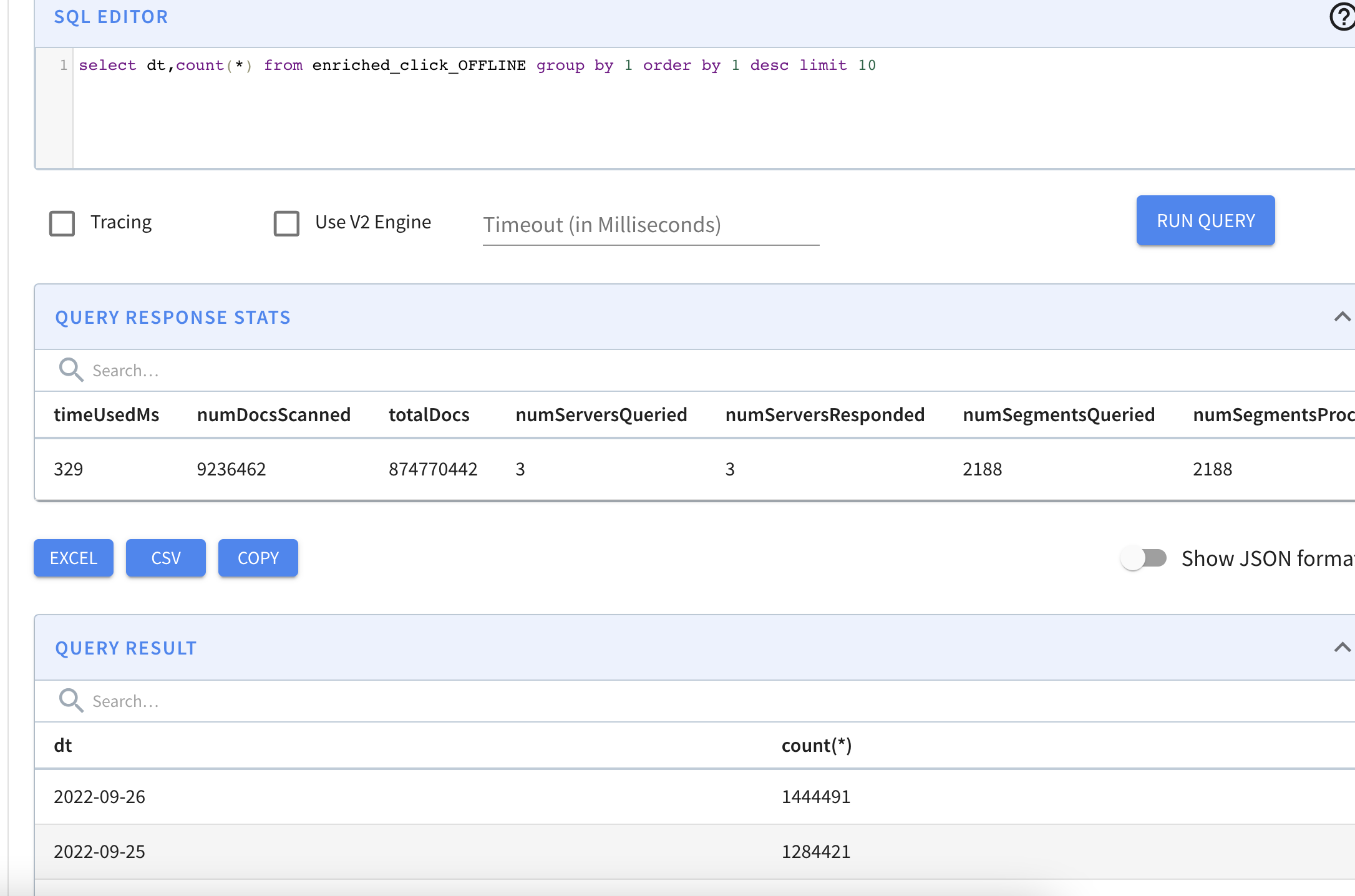The width and height of the screenshot is (1355, 896).
Task: Focus the Query Response Stats search box
Action: (374, 371)
